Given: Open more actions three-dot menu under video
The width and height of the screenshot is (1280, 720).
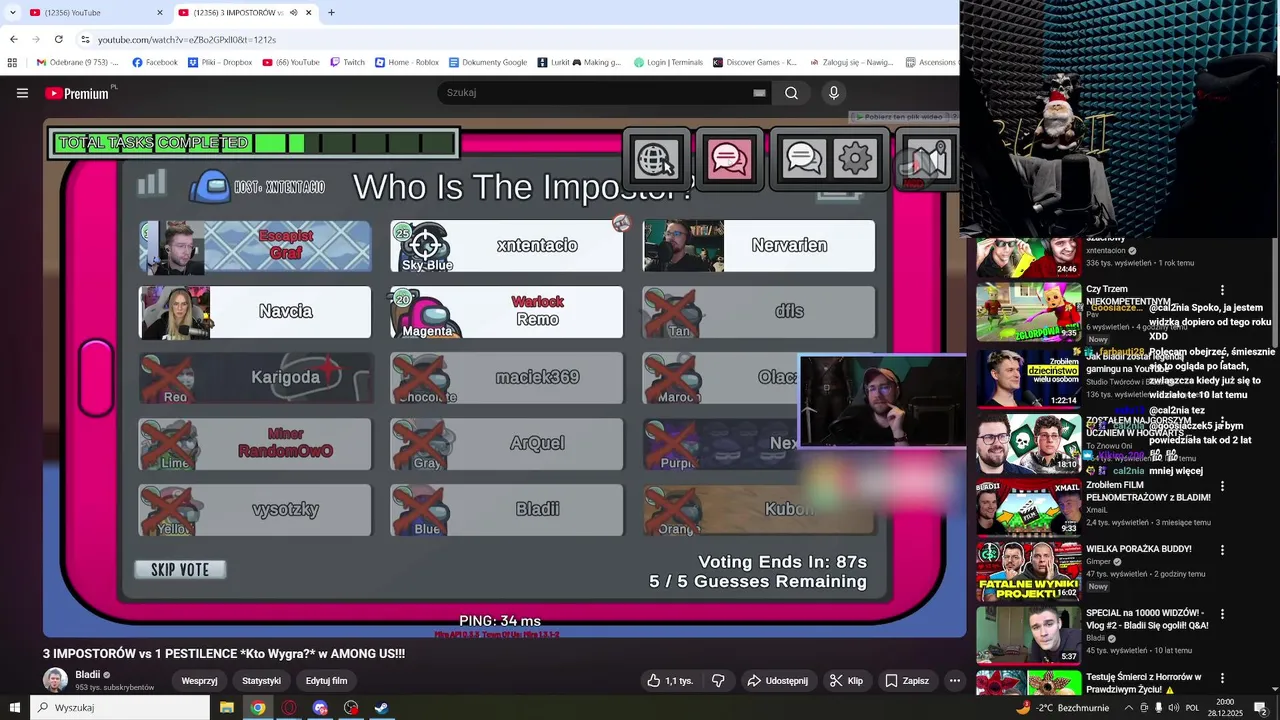Looking at the screenshot, I should coord(954,681).
